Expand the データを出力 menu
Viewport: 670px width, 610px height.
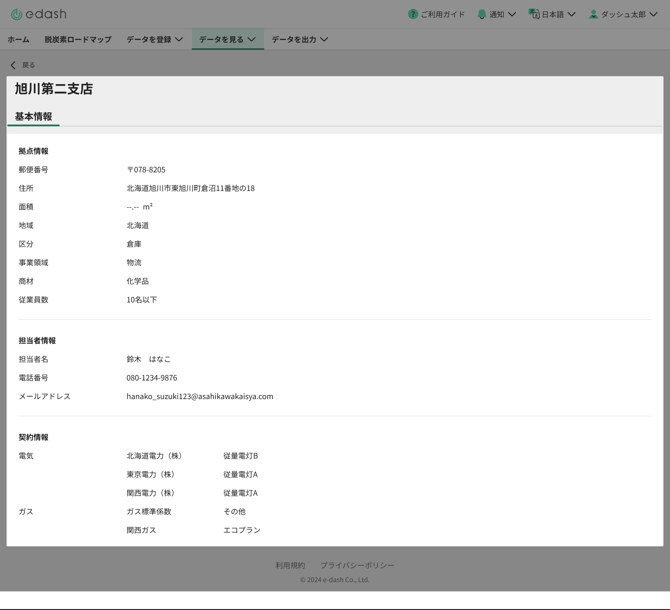click(299, 39)
